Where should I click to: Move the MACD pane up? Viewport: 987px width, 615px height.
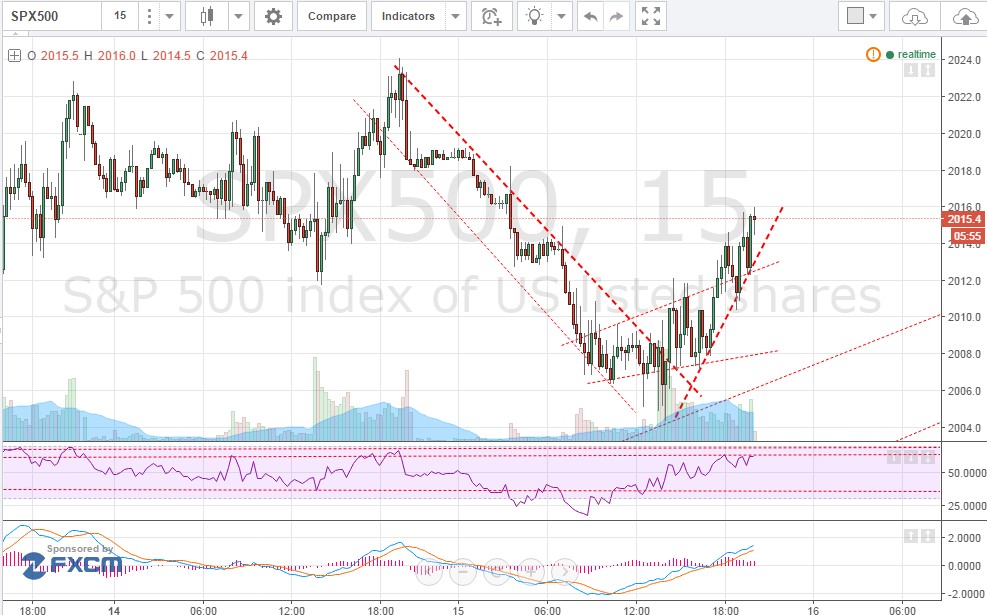tap(910, 536)
